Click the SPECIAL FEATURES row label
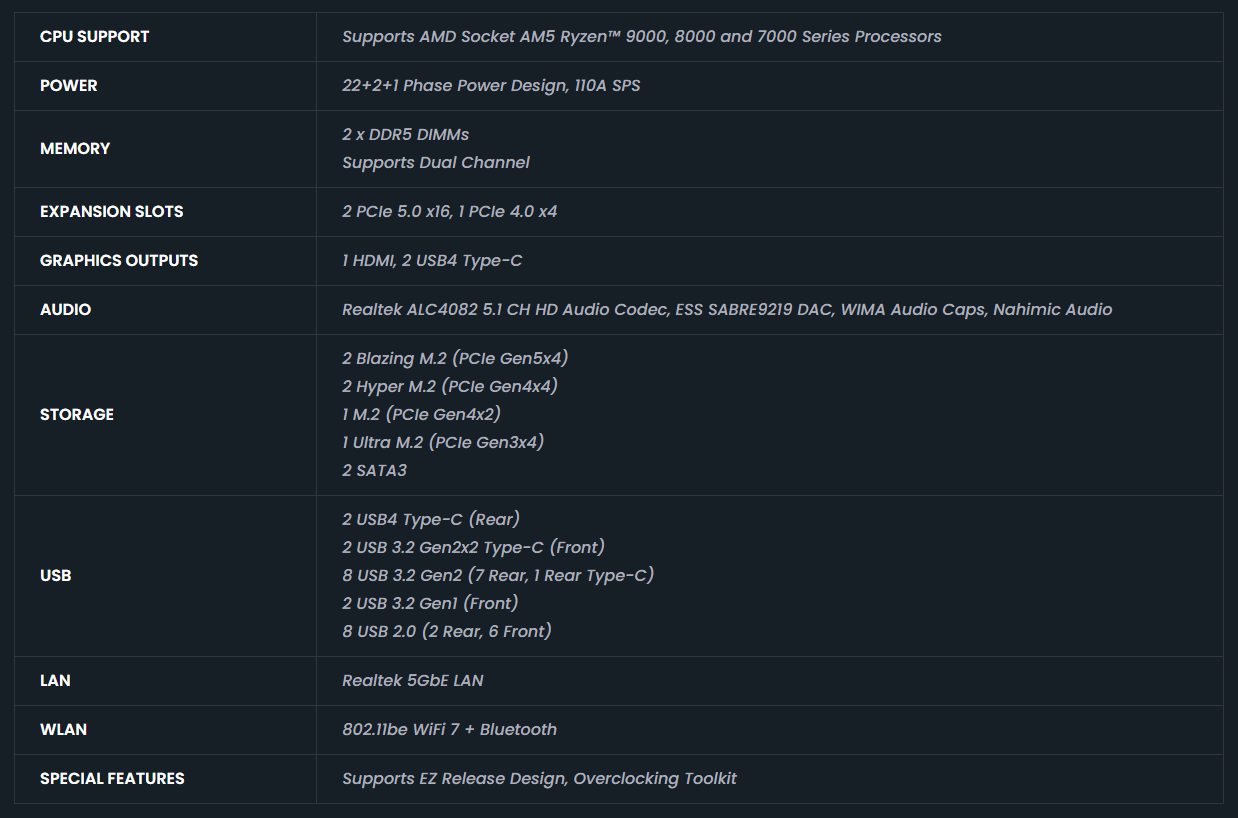The height and width of the screenshot is (818, 1238). [112, 779]
